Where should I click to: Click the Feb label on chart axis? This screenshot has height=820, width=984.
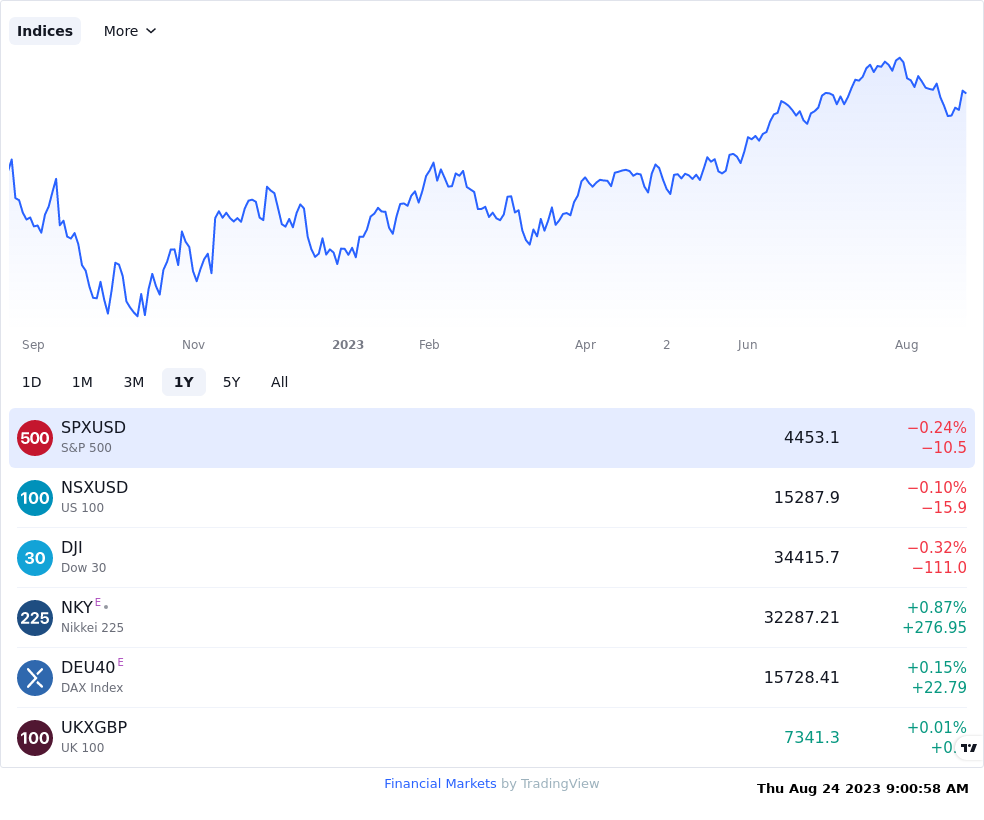click(x=429, y=344)
